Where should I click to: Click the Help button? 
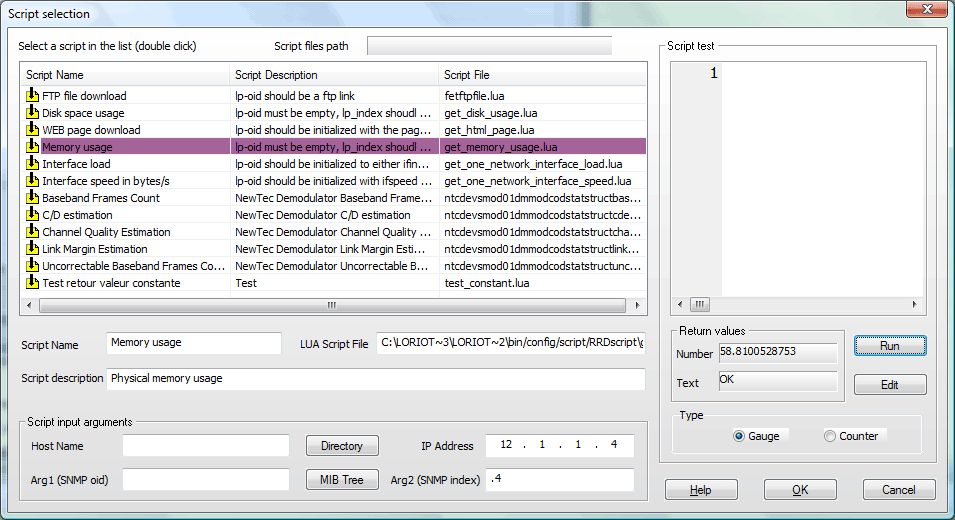coord(701,490)
